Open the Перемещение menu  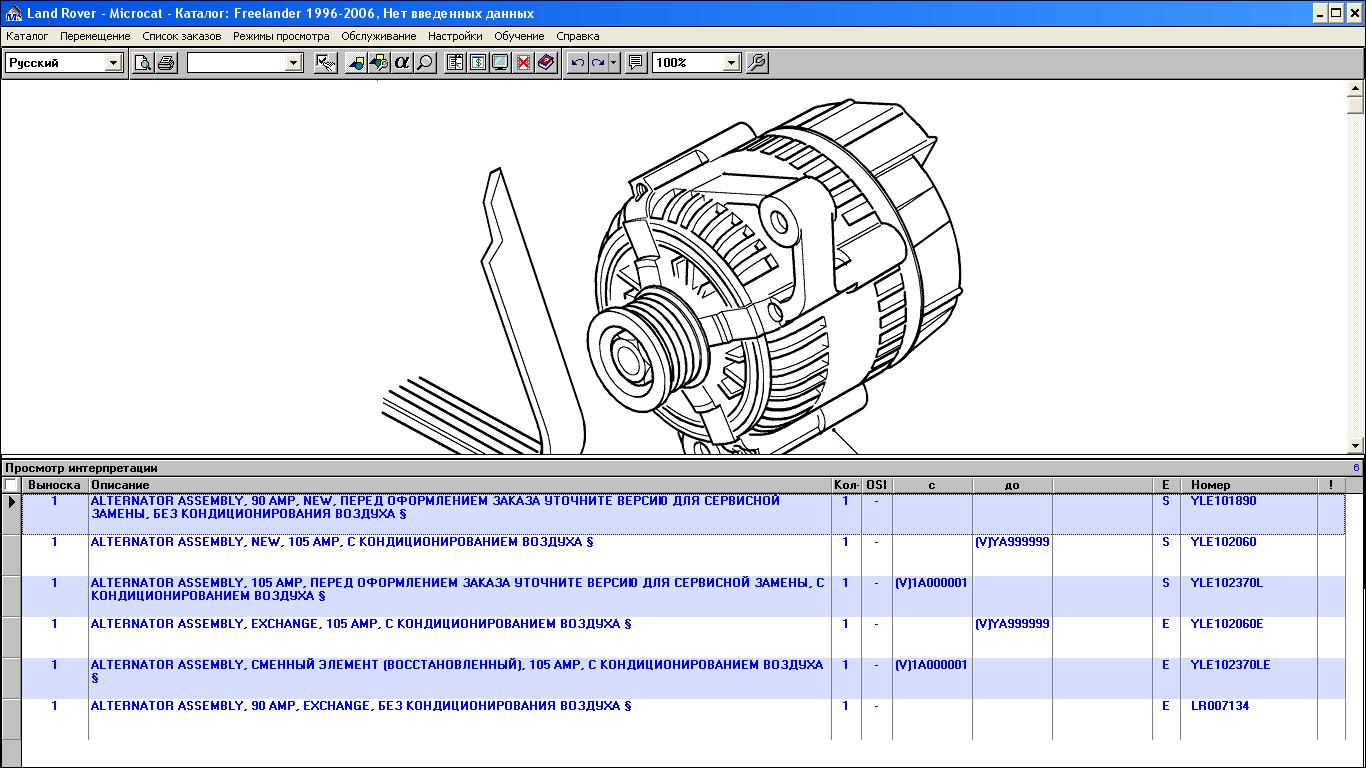[x=95, y=36]
